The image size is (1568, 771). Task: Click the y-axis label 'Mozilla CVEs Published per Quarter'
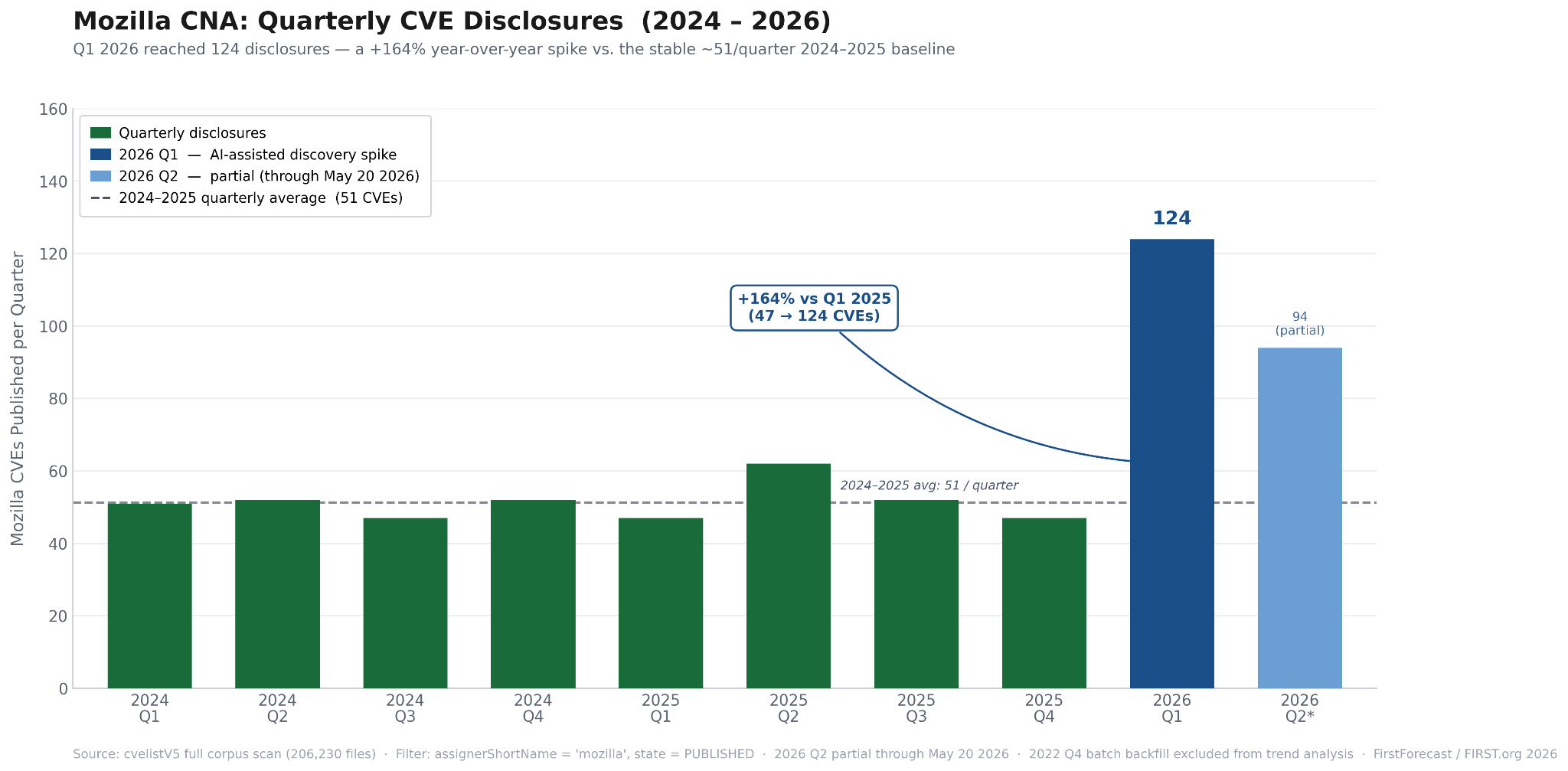click(x=18, y=399)
